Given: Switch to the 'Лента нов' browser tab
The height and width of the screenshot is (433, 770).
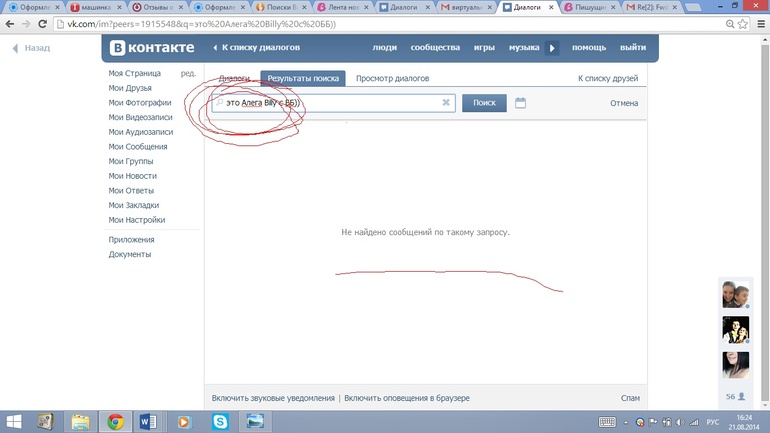Looking at the screenshot, I should pos(343,7).
